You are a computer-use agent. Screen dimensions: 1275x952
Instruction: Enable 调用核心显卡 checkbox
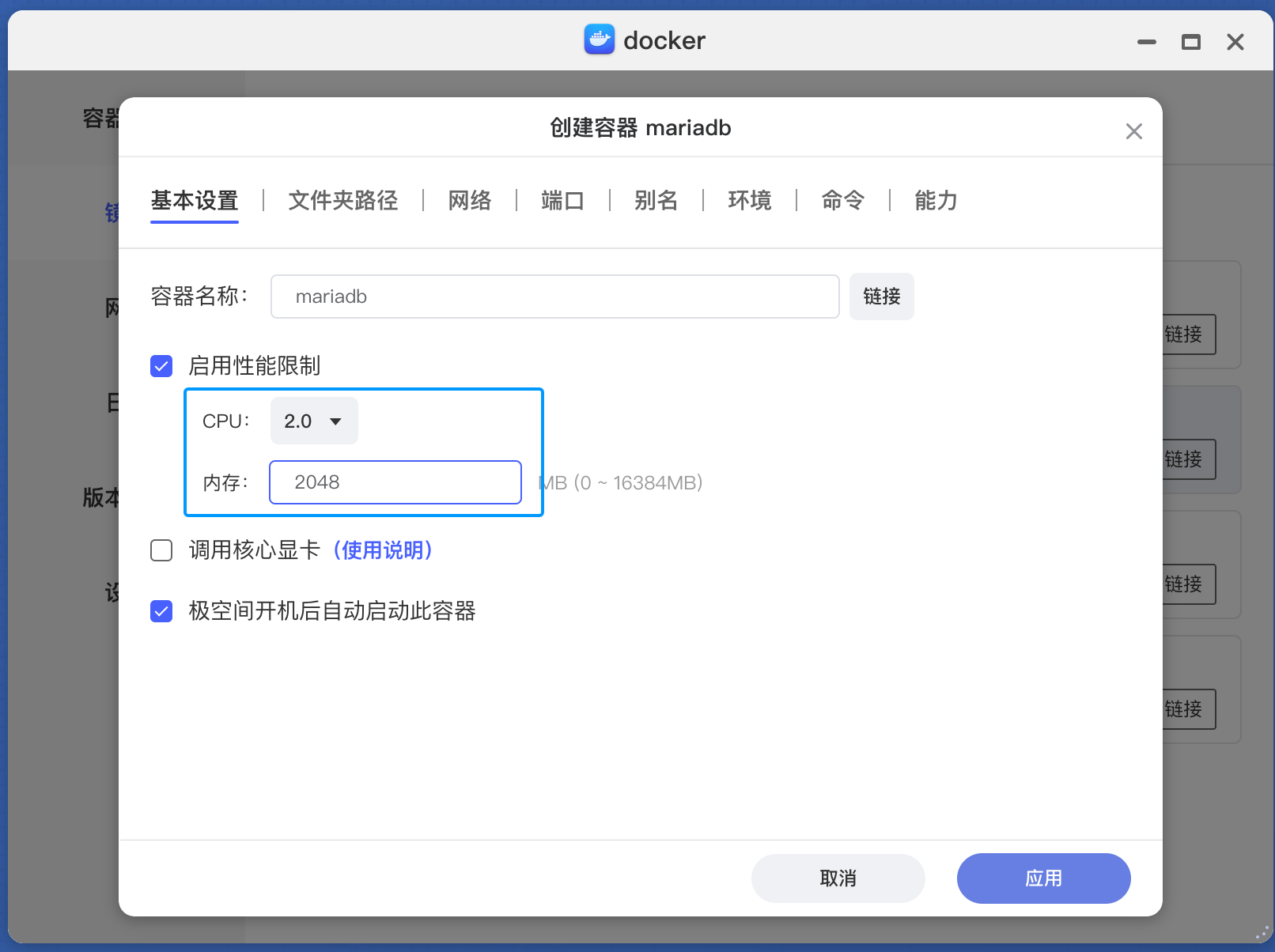[x=161, y=550]
